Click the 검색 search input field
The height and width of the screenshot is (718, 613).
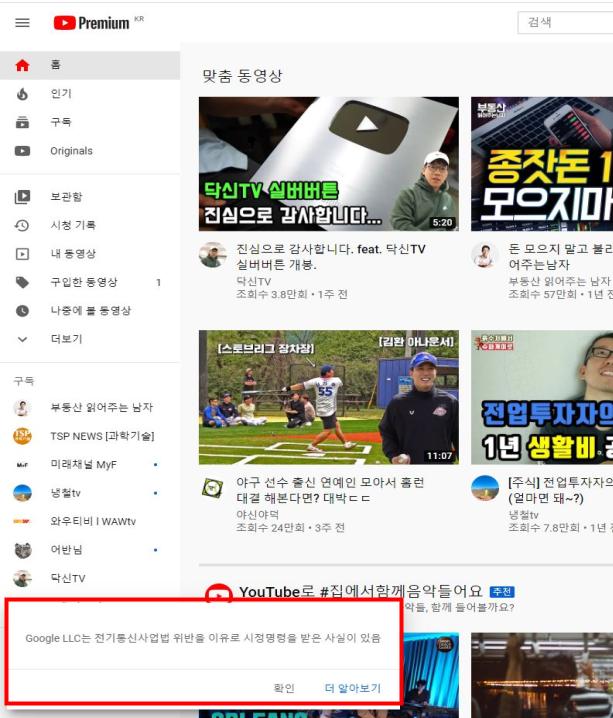565,22
